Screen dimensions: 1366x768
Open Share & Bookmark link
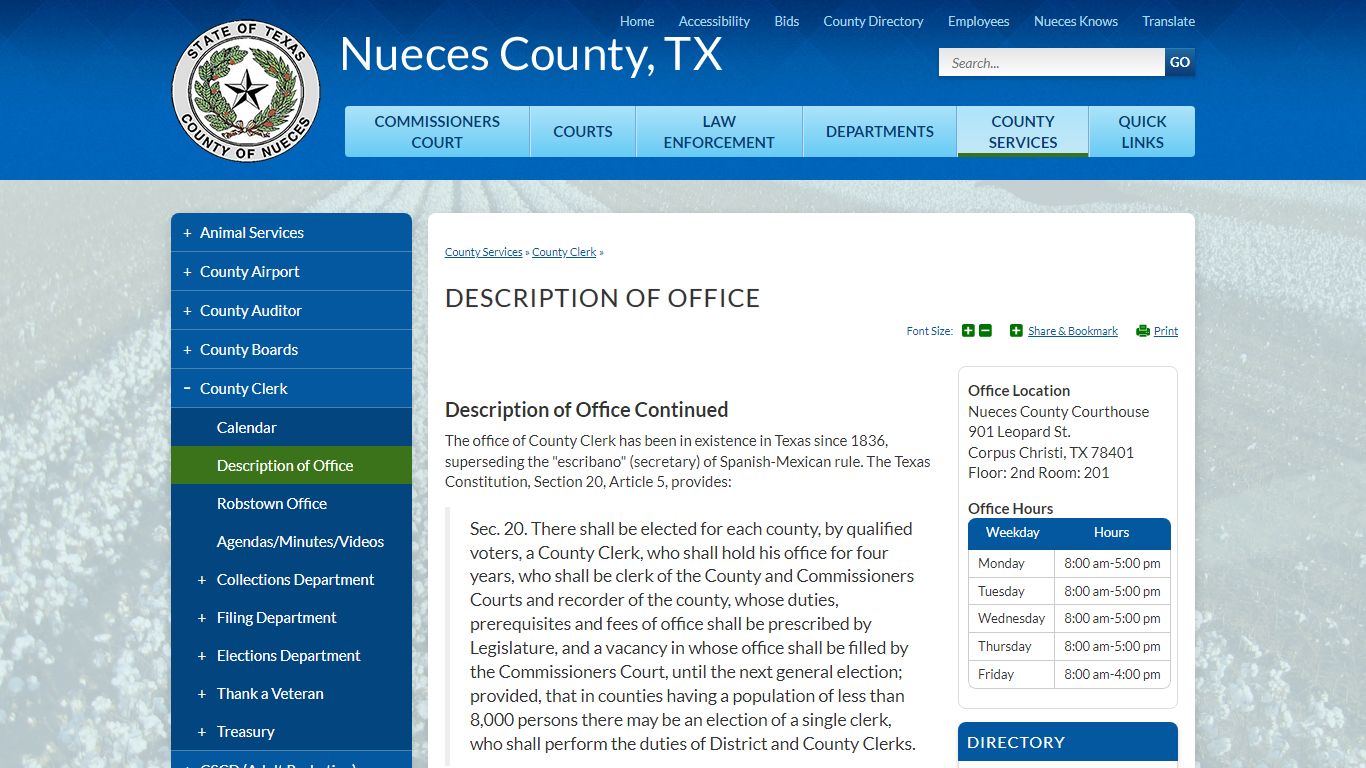coord(1073,331)
